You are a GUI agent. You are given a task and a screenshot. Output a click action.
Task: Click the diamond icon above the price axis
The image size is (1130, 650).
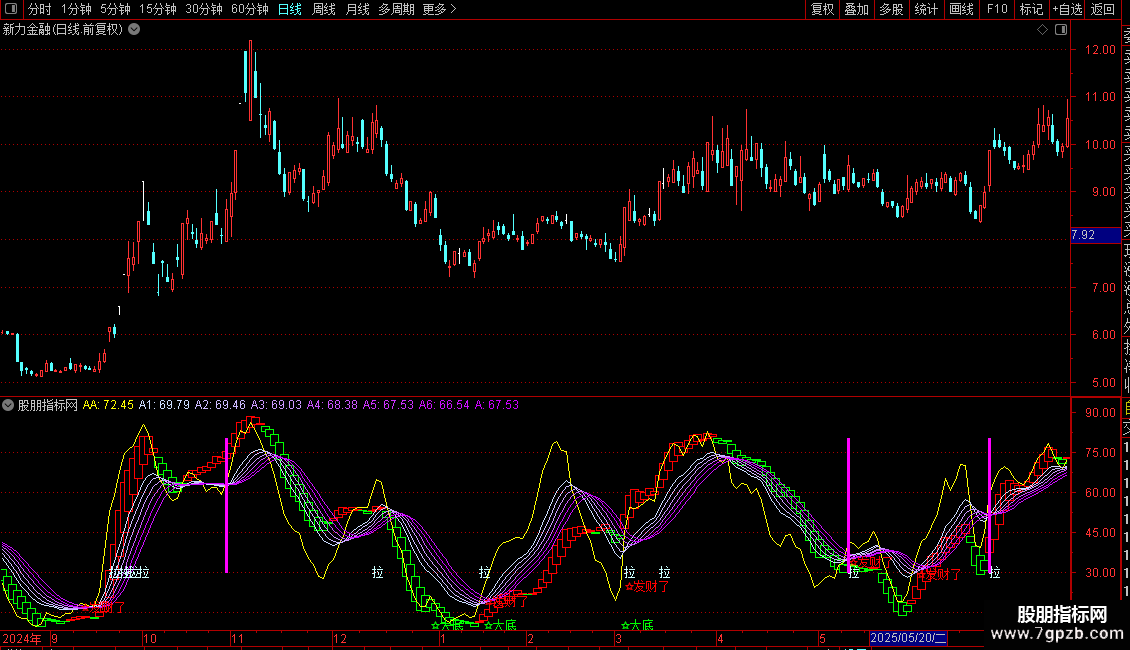point(1042,30)
